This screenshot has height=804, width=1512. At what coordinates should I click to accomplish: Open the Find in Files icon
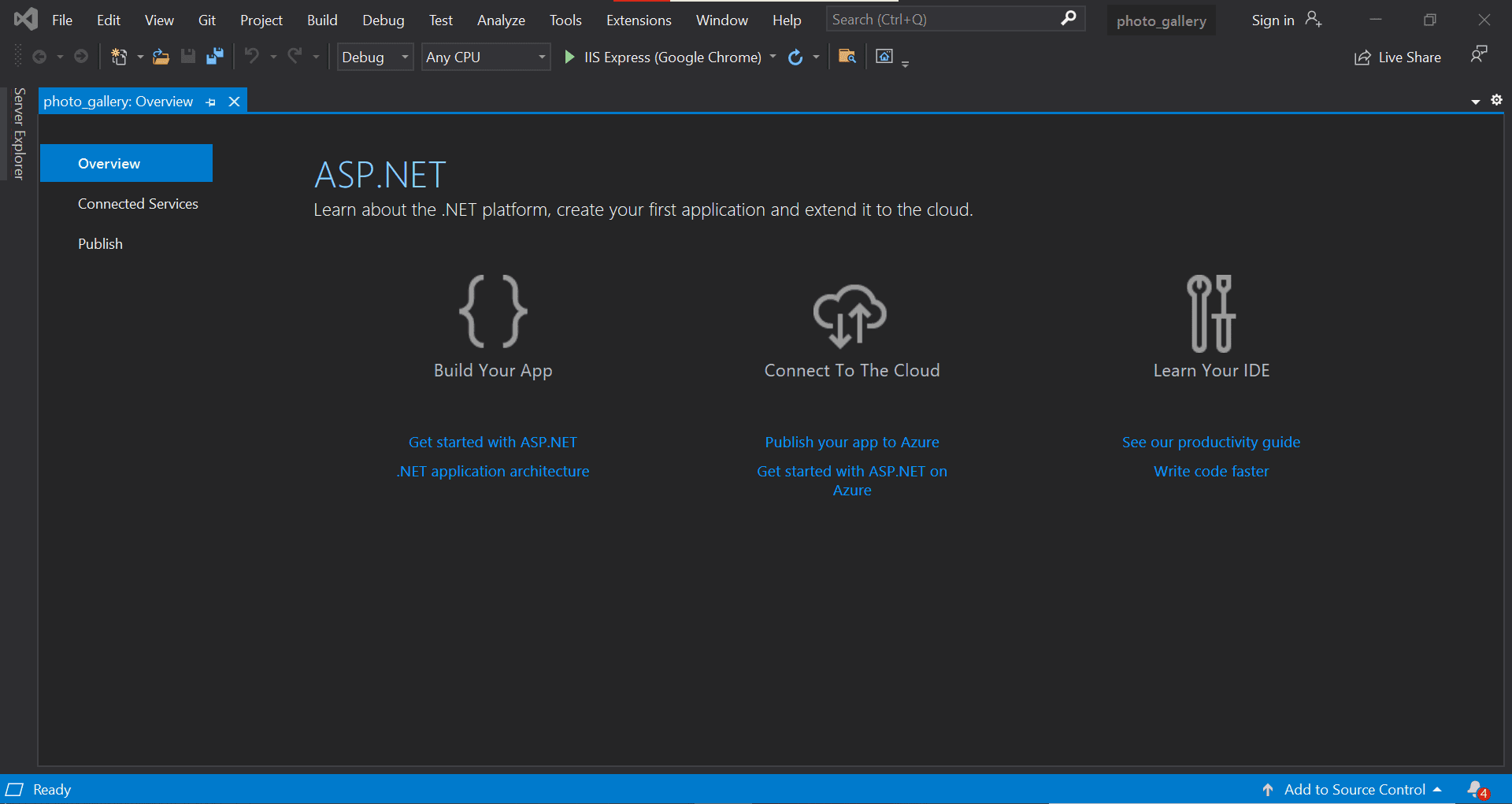point(847,57)
